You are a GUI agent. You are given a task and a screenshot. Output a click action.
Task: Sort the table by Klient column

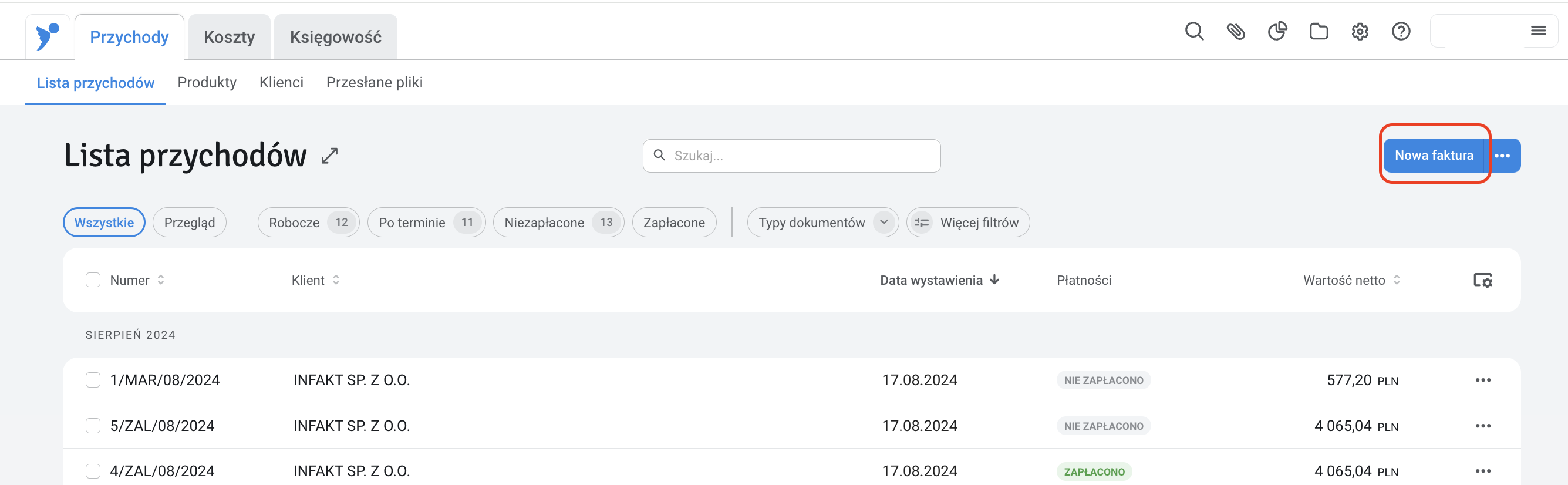315,280
